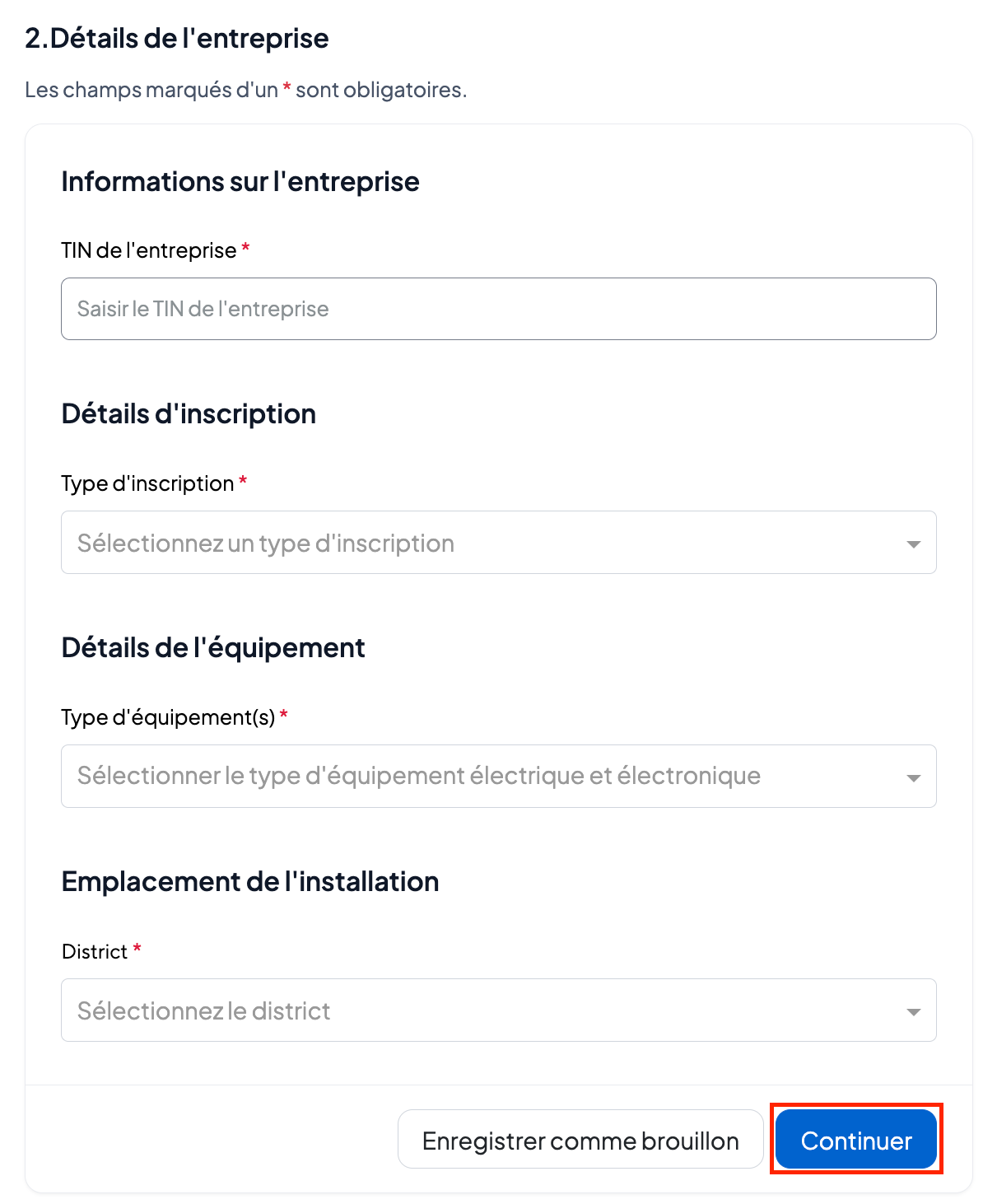Click the "Détails de l'équipement" section heading

coord(213,647)
